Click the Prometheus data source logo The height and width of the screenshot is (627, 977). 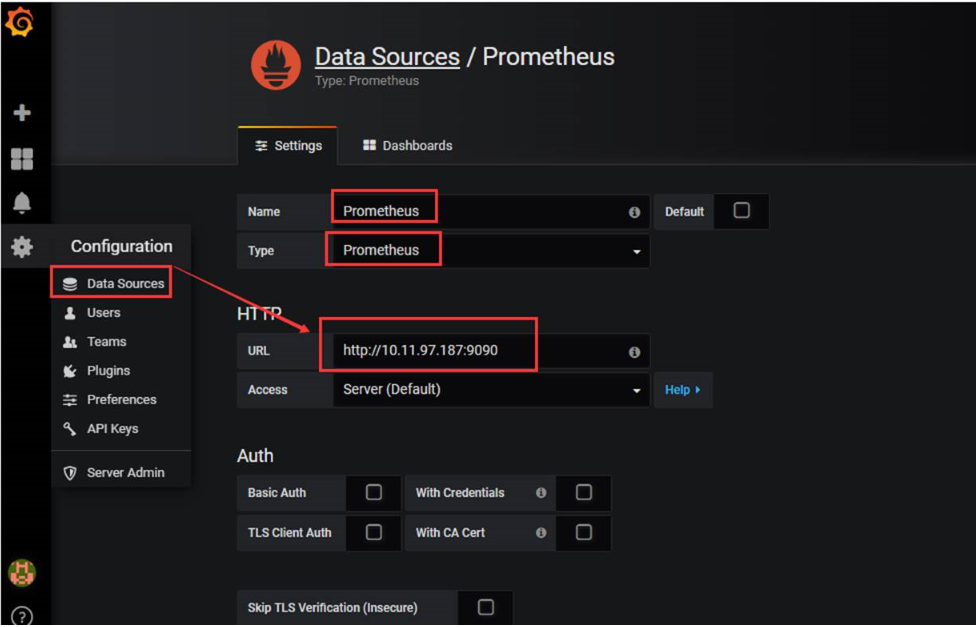coord(273,64)
